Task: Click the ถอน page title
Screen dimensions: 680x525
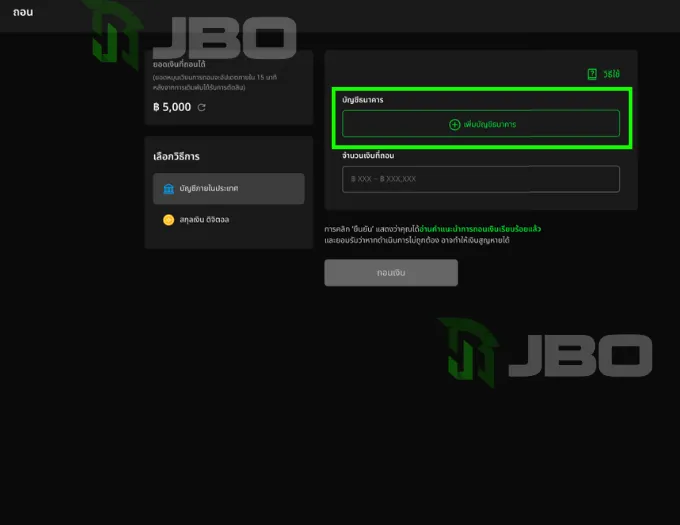Action: click(x=23, y=12)
